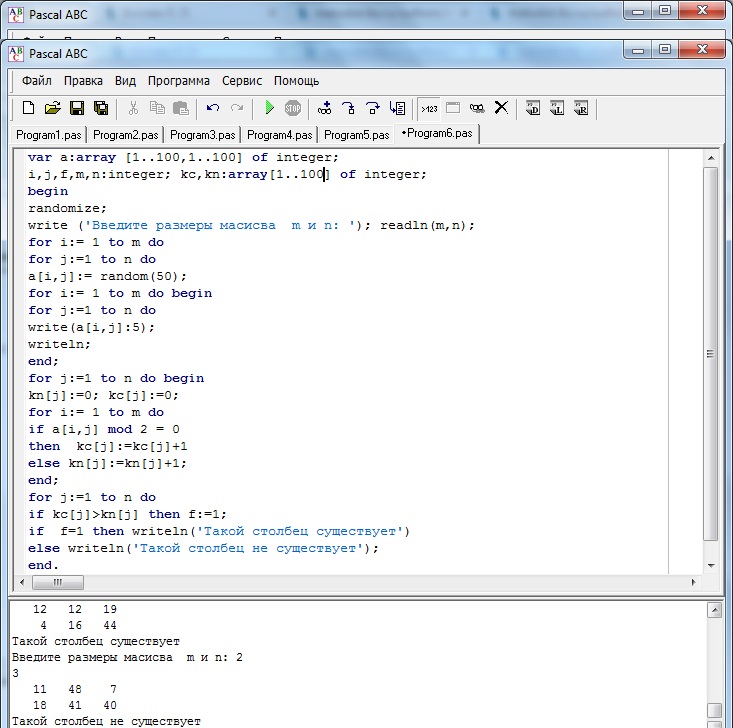Viewport: 733px width, 728px height.
Task: Switch to the Program4.pas tab
Action: pos(280,134)
